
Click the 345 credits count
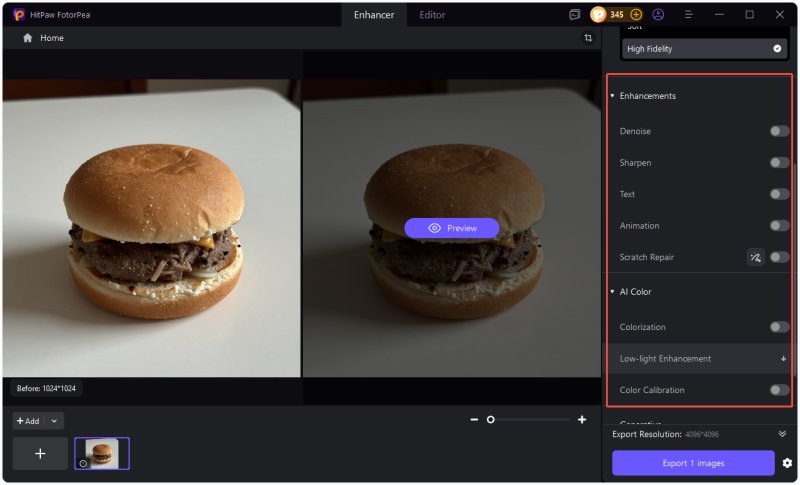[x=617, y=15]
